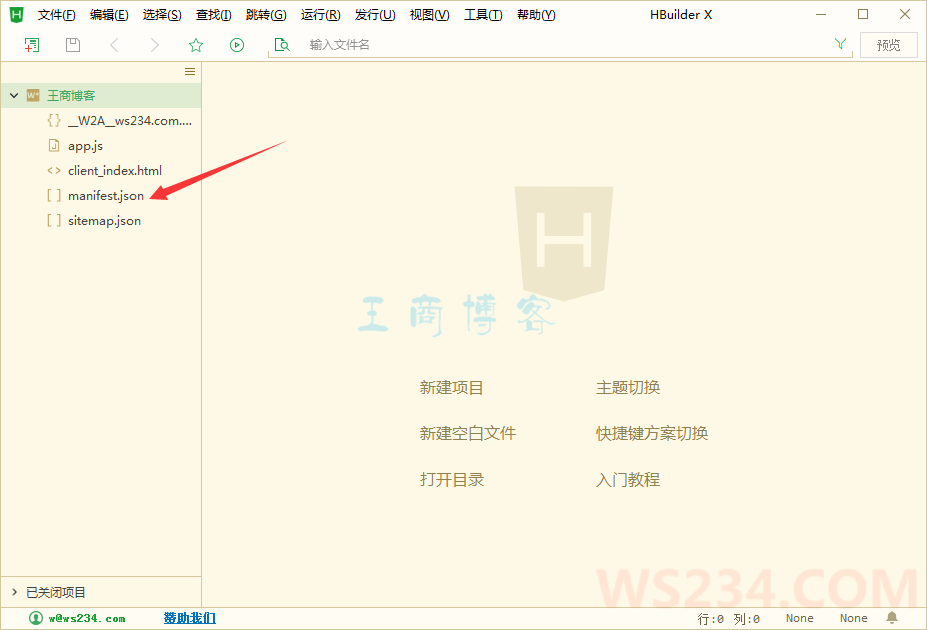
Task: Select the 王商博客 project name
Action: pos(71,95)
